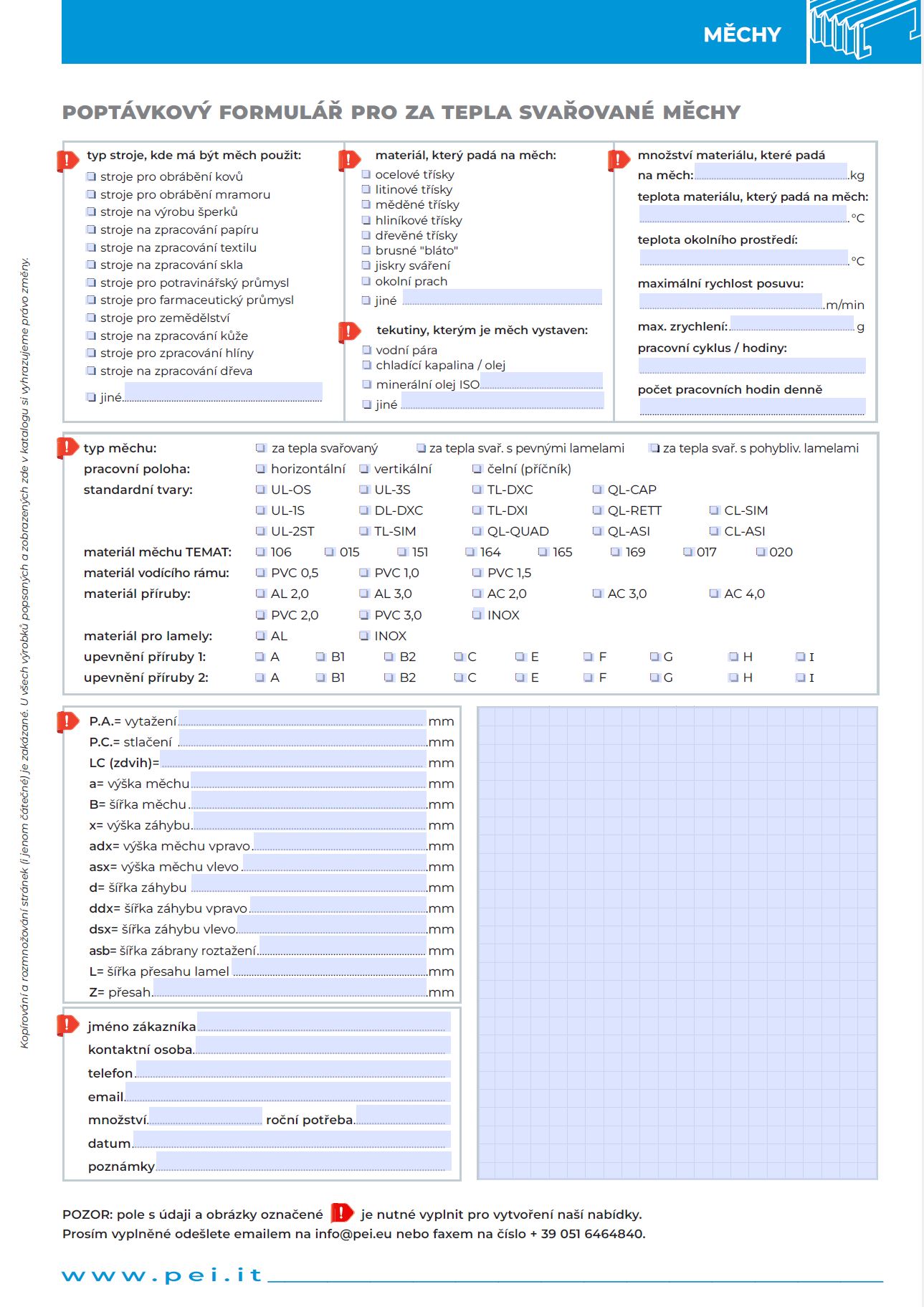This screenshot has height=1307, width=924.
Task: Click red exclamation icon in POZOR note
Action: [342, 1213]
